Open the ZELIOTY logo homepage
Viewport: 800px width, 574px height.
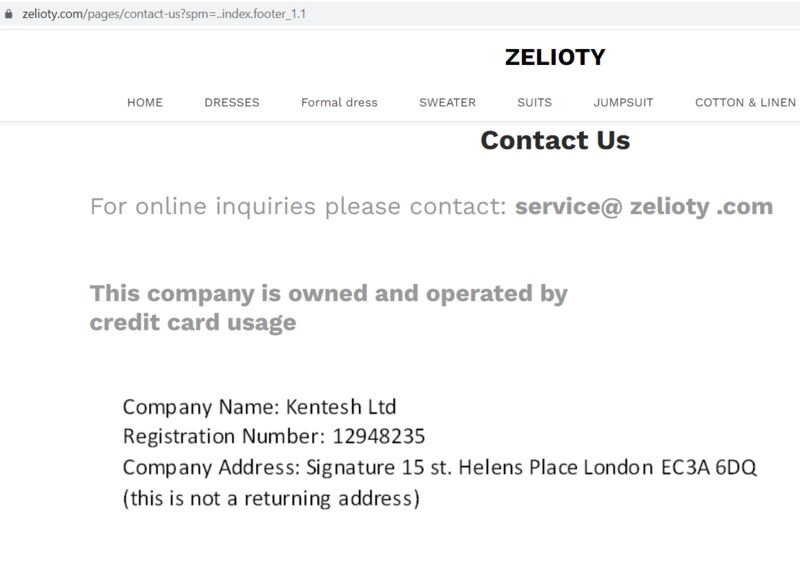555,57
